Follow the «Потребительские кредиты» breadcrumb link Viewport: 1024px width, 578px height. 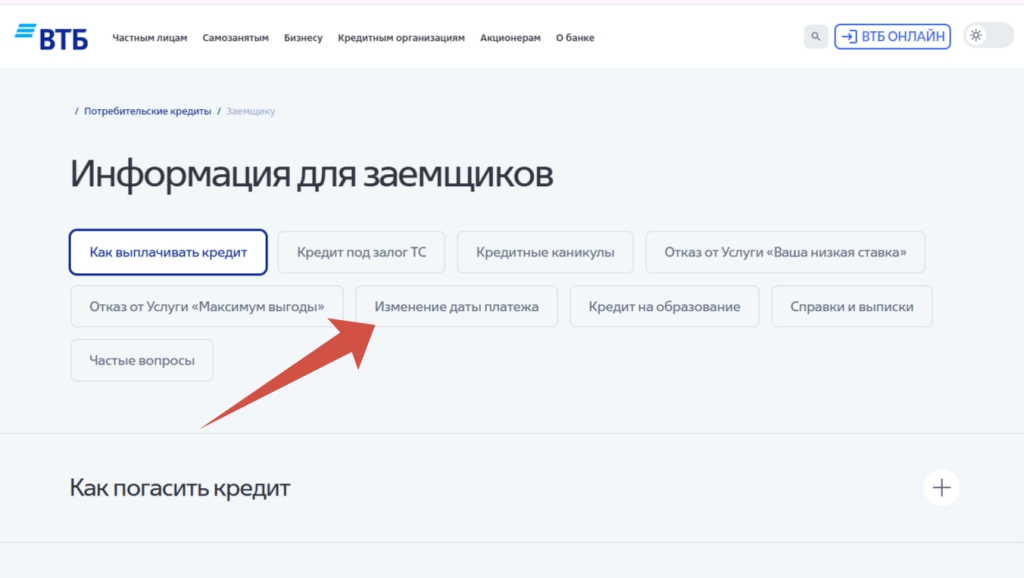click(x=148, y=111)
